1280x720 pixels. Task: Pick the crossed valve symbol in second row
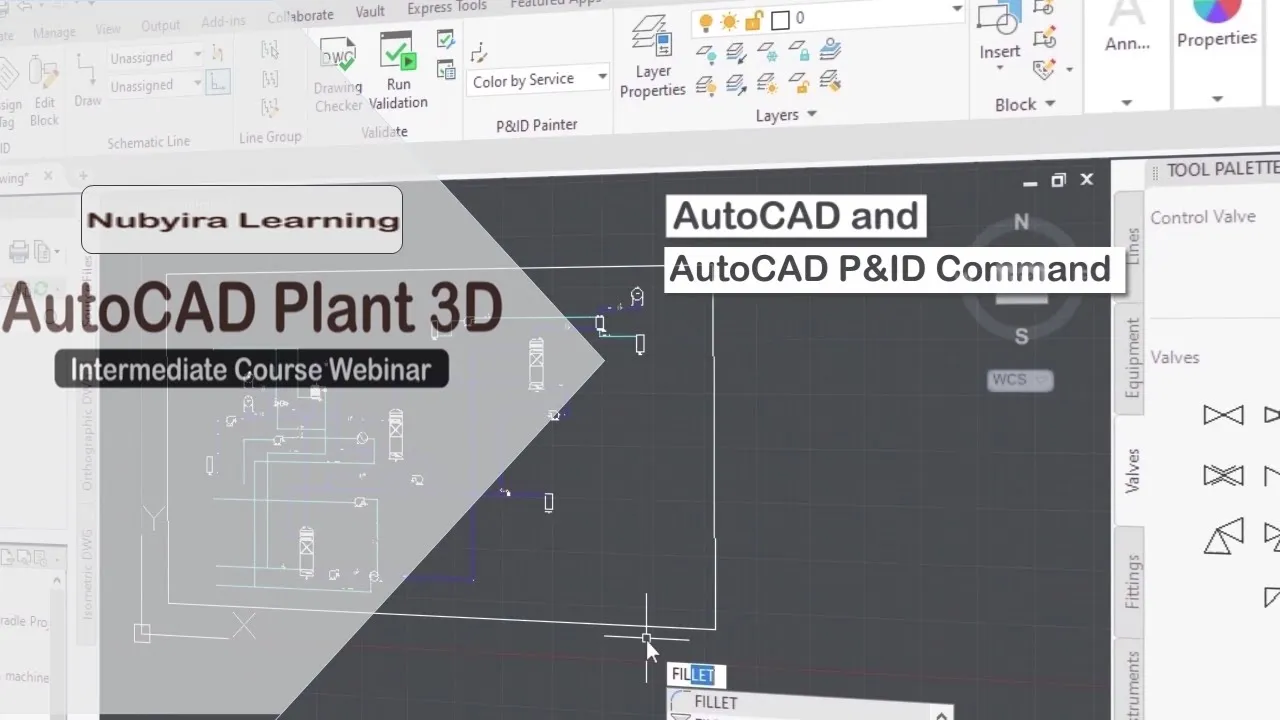1223,475
